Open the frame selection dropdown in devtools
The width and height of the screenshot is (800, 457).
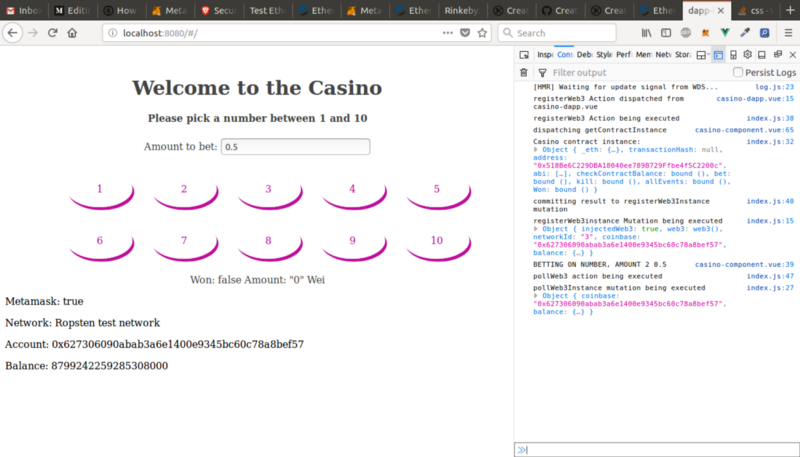[703, 55]
